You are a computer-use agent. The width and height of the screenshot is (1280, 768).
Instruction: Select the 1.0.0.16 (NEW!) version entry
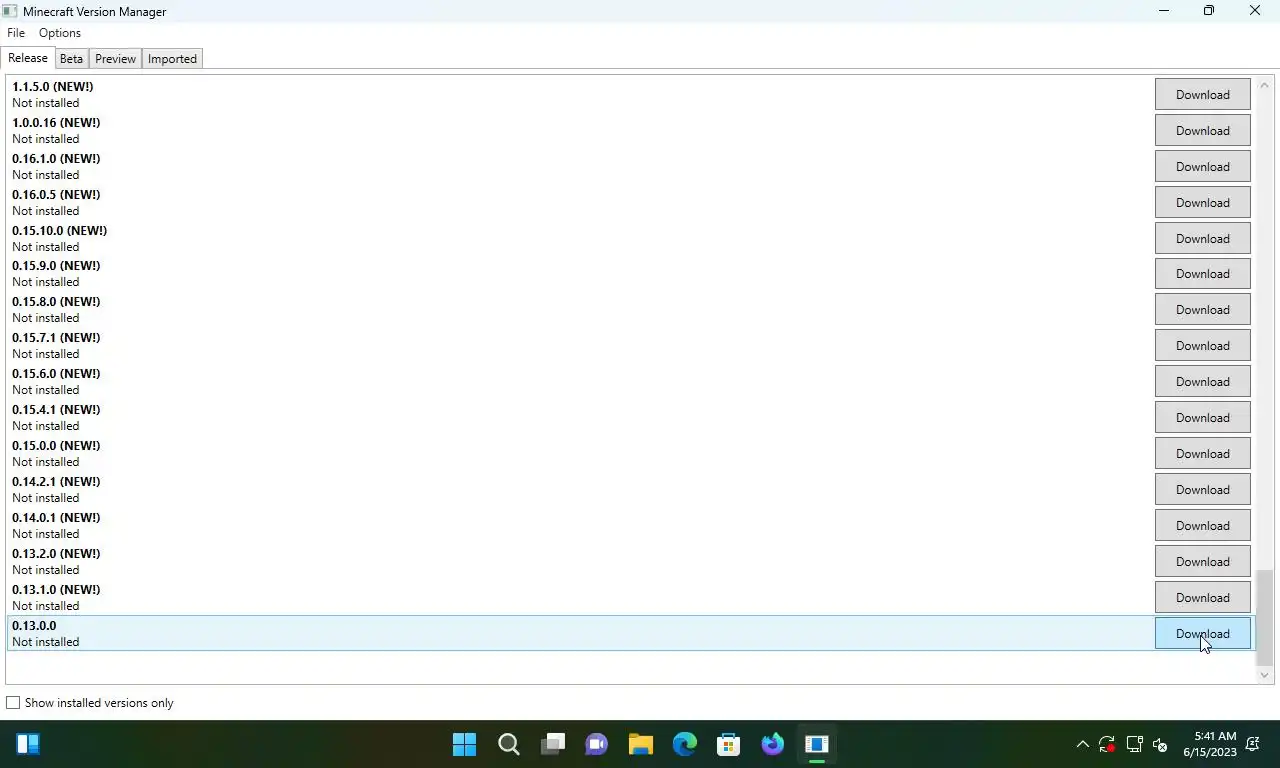coord(630,130)
